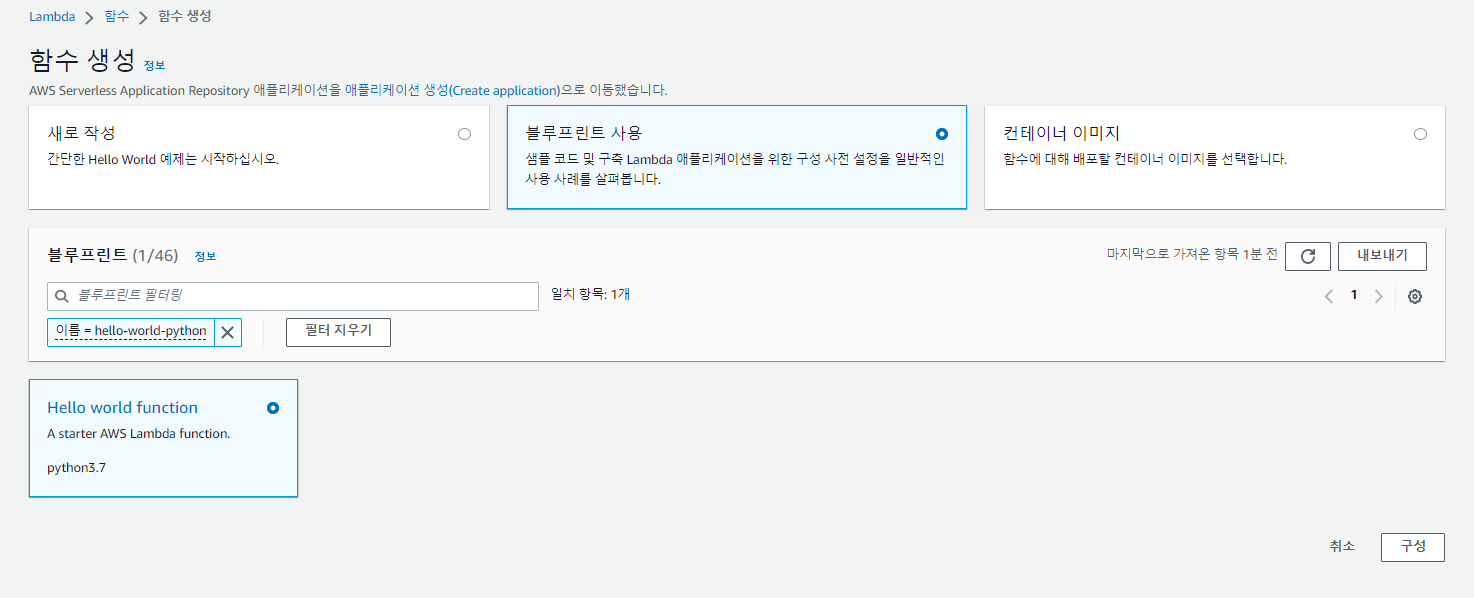Open the Lambda breadcrumb link

52,17
